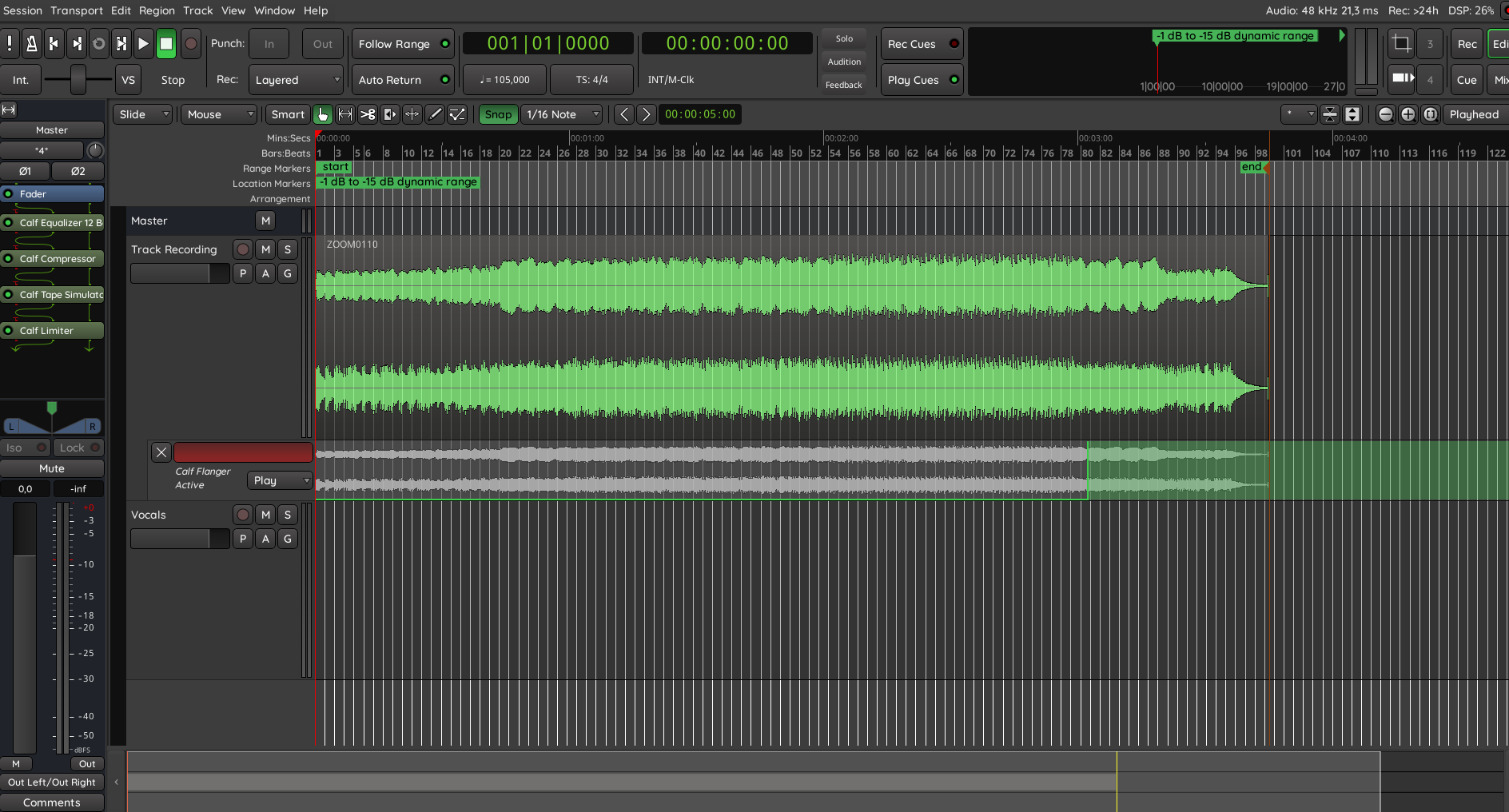Viewport: 1509px width, 812px height.
Task: Open the 1/16 Note grid dropdown
Action: pos(561,114)
